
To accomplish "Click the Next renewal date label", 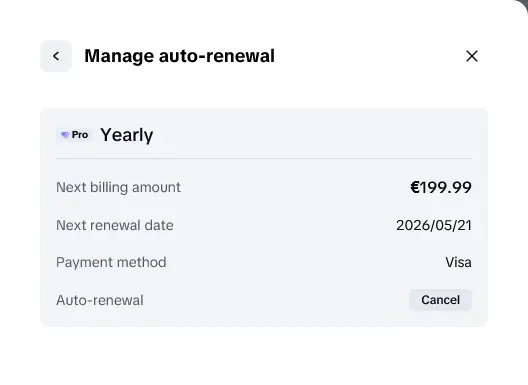I will pyautogui.click(x=115, y=225).
